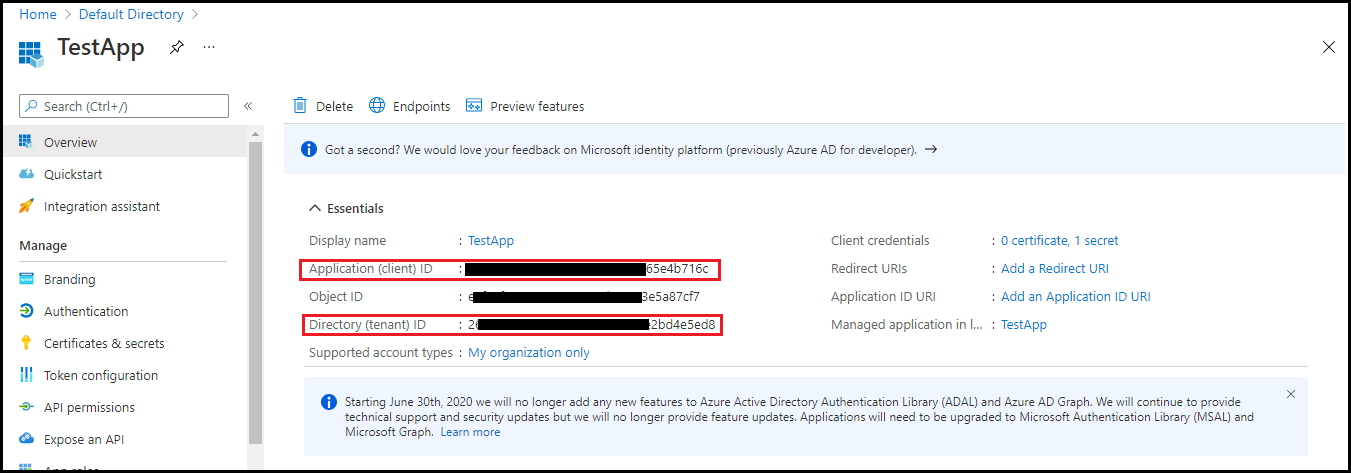Click the Overview grid icon in sidebar
Image resolution: width=1351 pixels, height=473 pixels.
[26, 142]
